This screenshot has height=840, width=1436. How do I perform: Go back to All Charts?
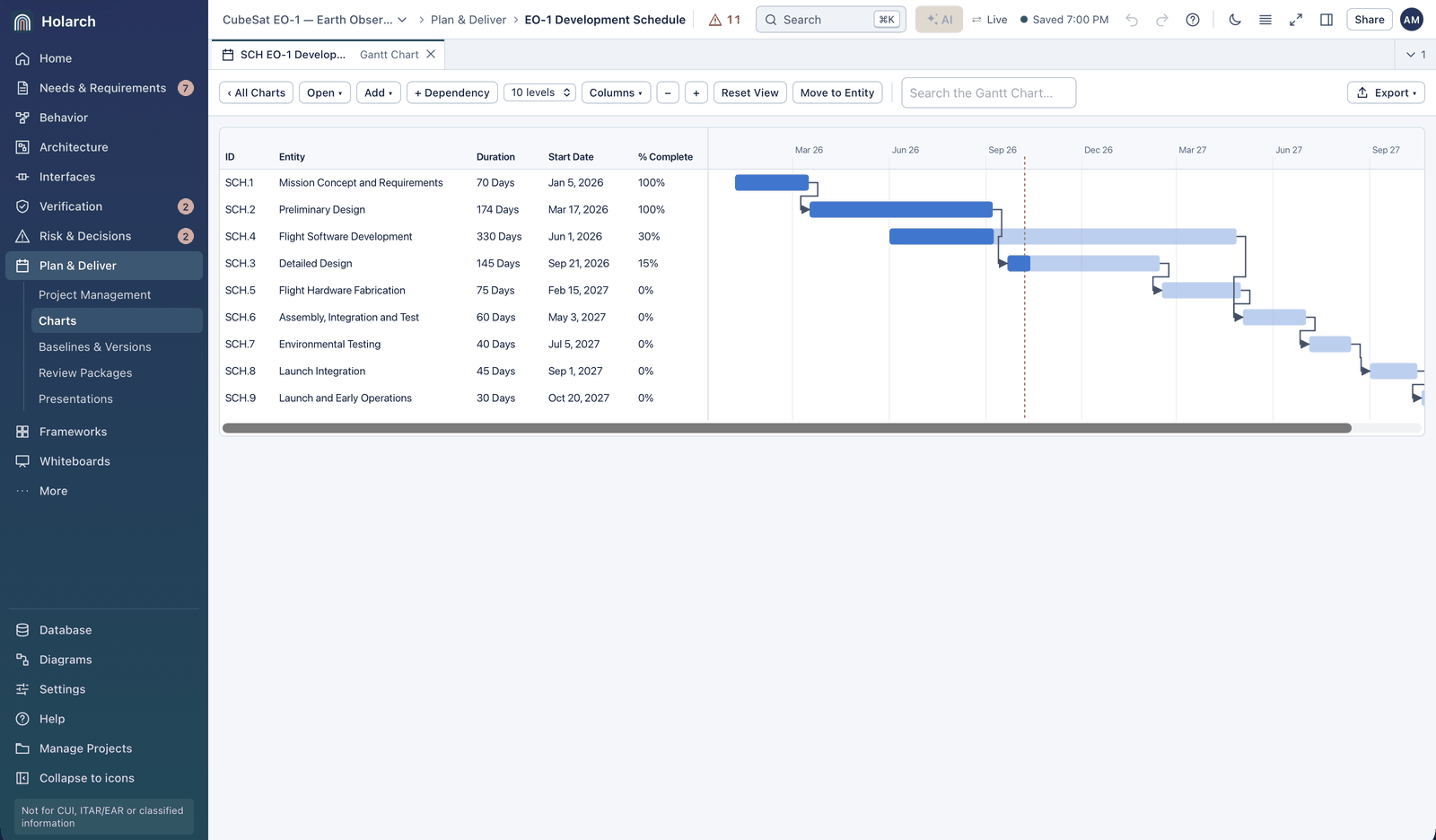257,92
